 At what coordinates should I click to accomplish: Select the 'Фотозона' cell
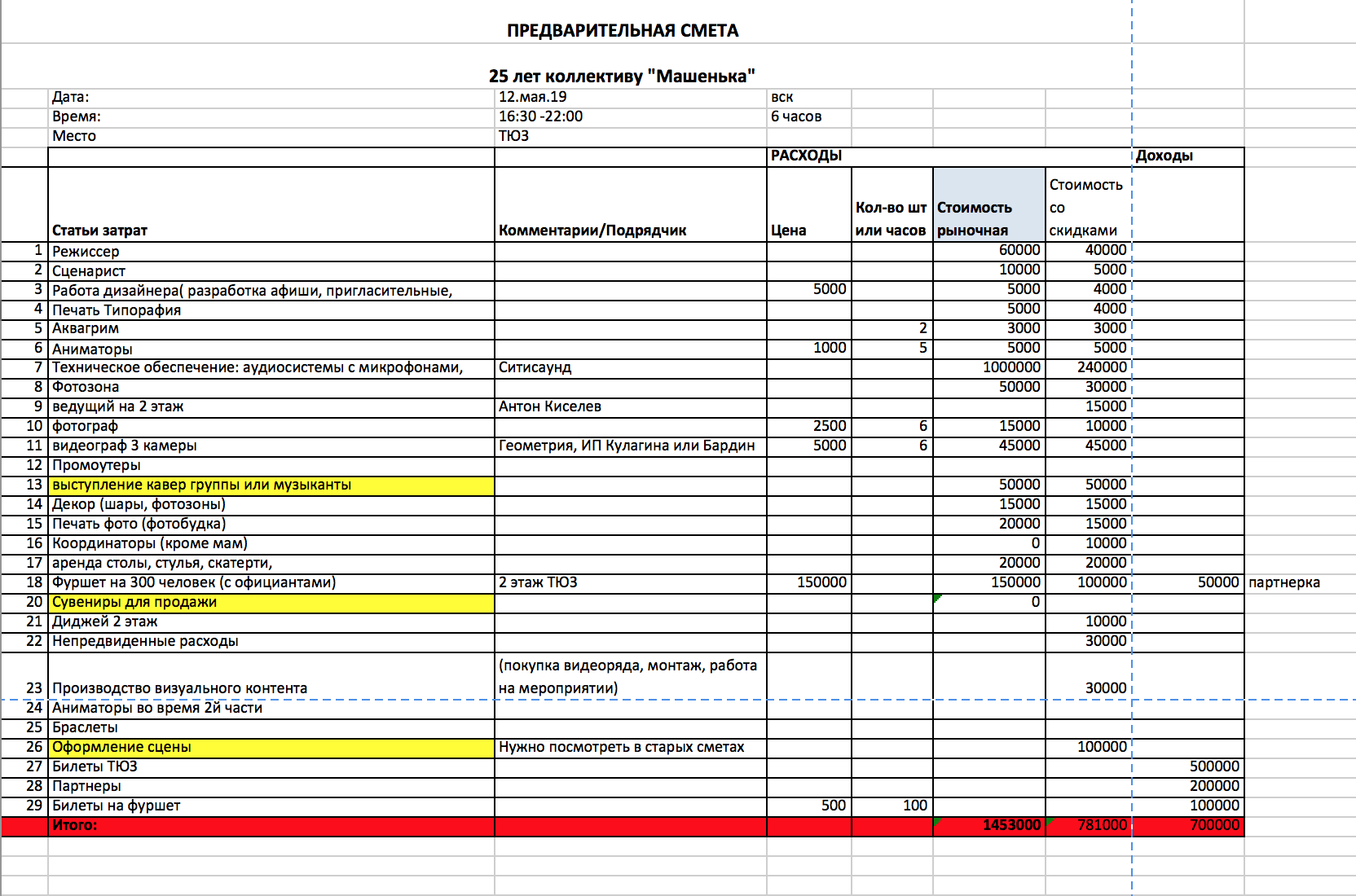click(271, 388)
